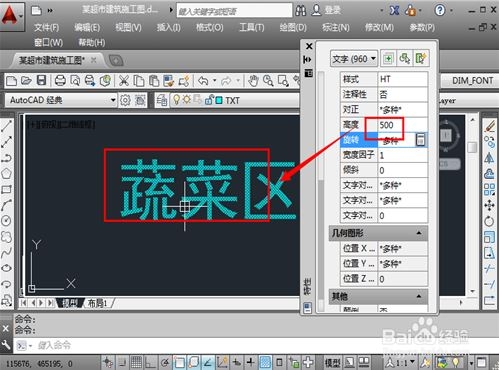Open Layer Properties Manager icon

pyautogui.click(x=162, y=100)
